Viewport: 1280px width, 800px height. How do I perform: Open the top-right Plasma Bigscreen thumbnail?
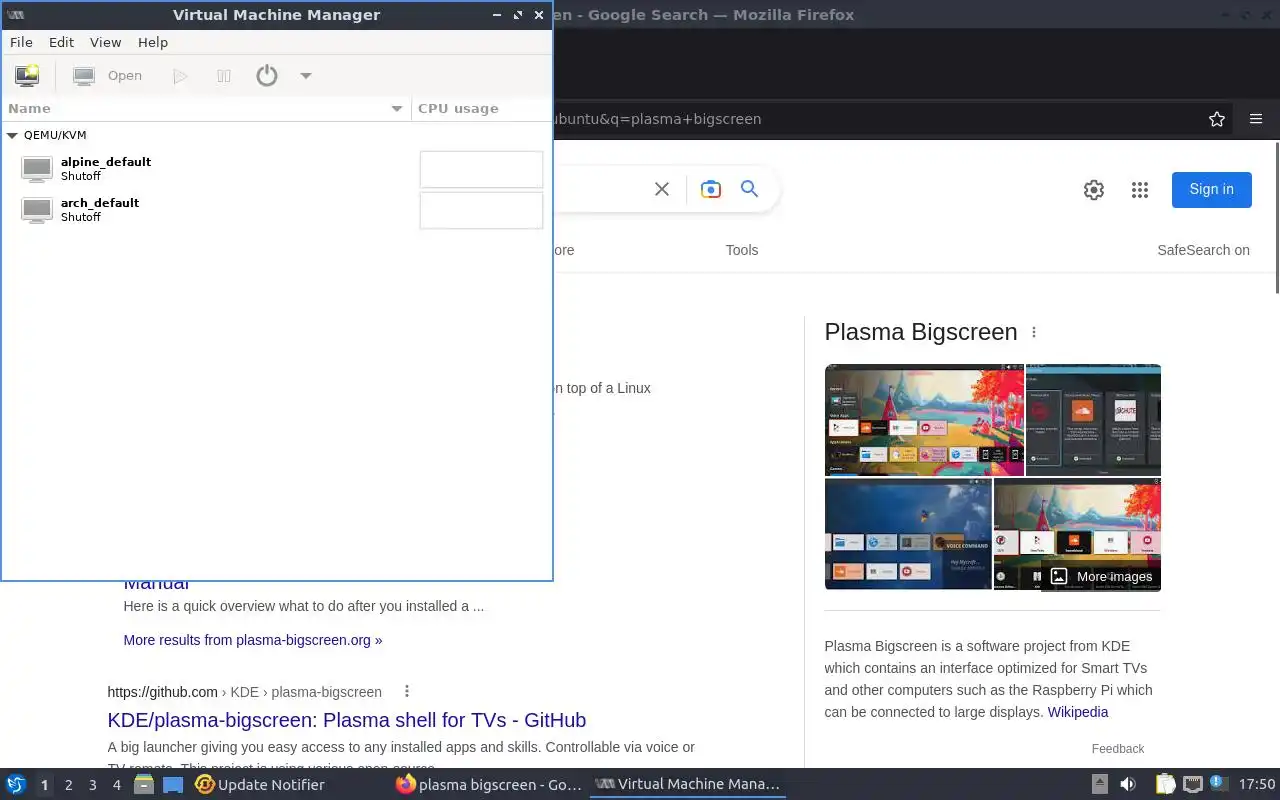pos(1094,420)
